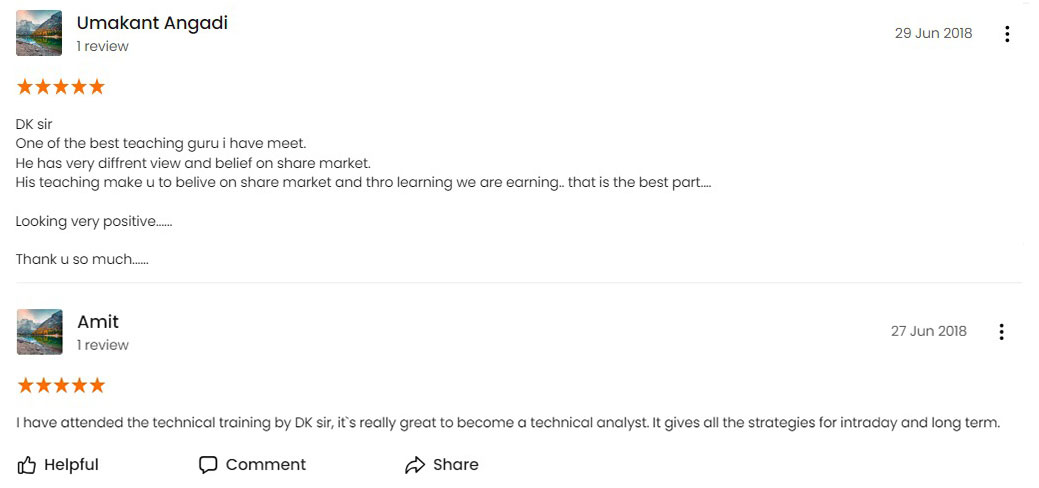1039x488 pixels.
Task: Open three-dot menu on Amit's review
Action: point(1001,332)
